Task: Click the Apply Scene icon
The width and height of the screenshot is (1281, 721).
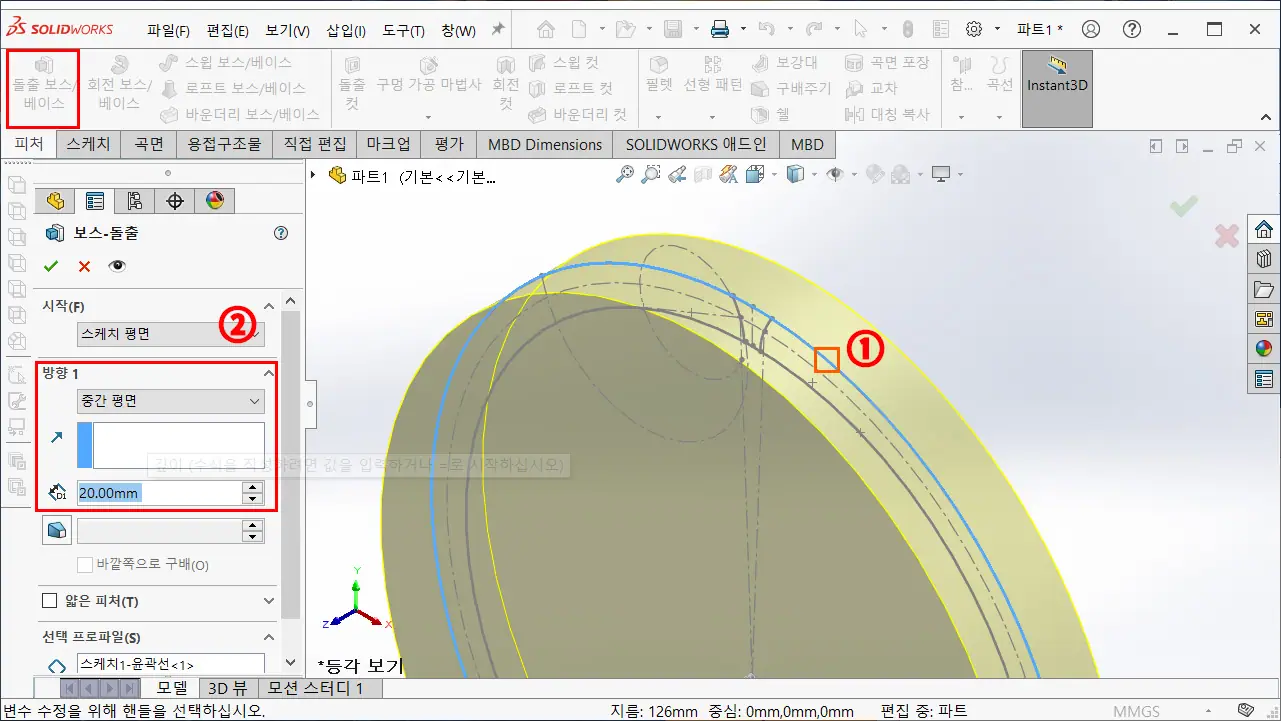Action: (901, 175)
